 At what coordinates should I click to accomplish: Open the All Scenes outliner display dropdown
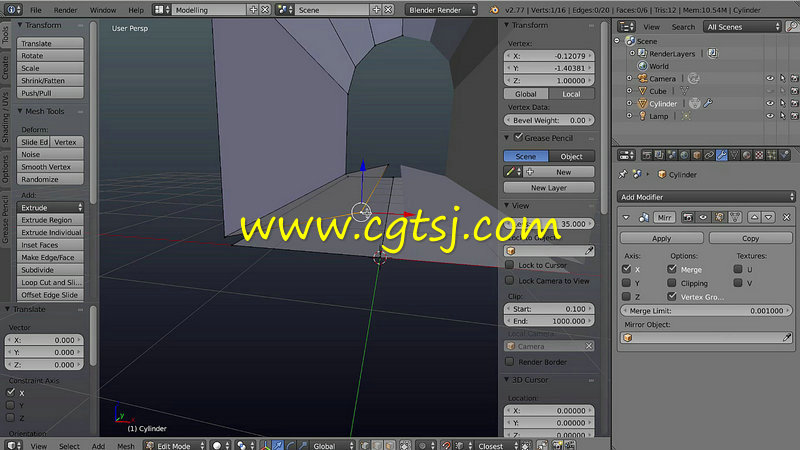(x=742, y=27)
